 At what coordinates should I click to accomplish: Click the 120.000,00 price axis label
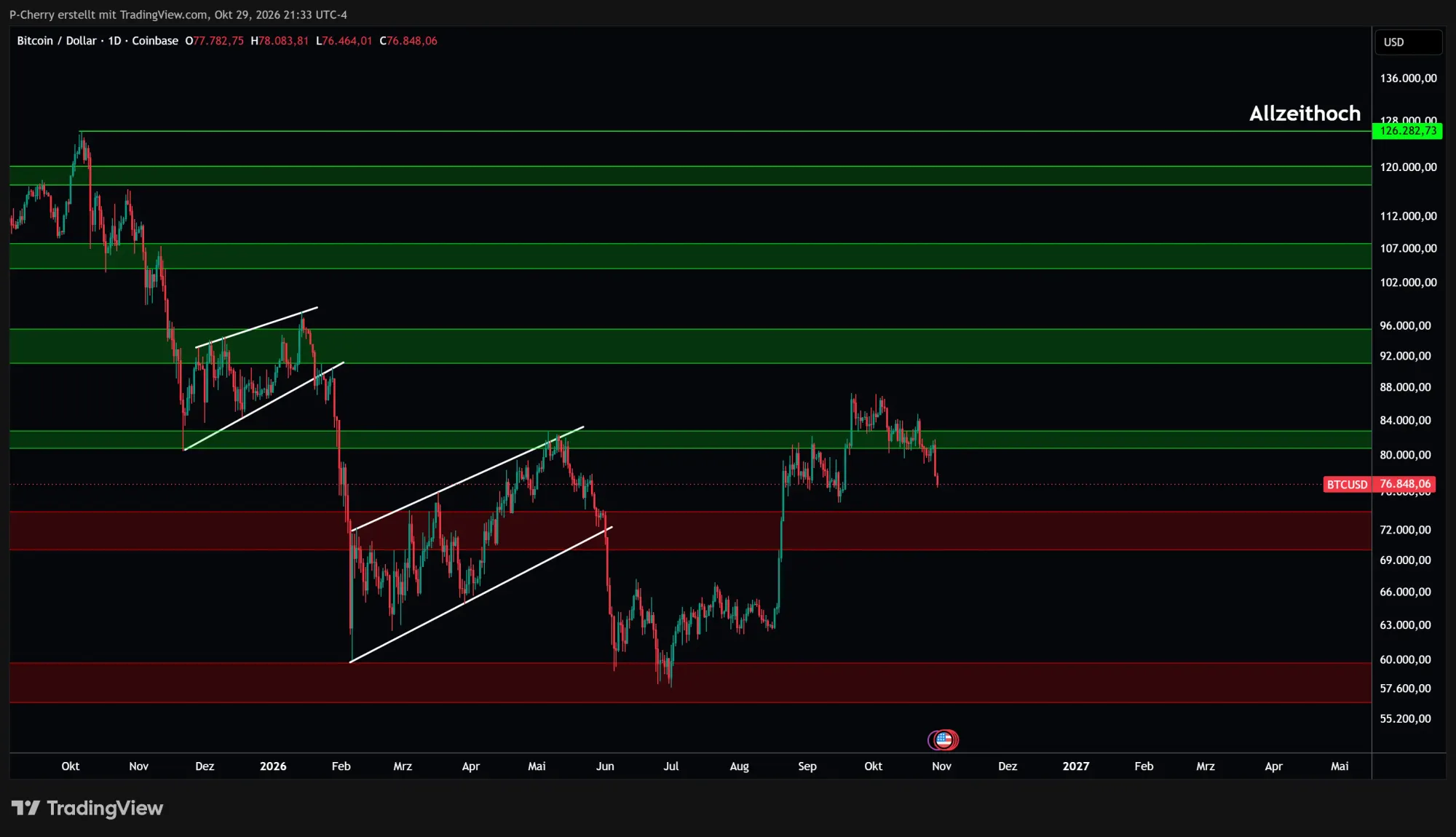(1408, 167)
